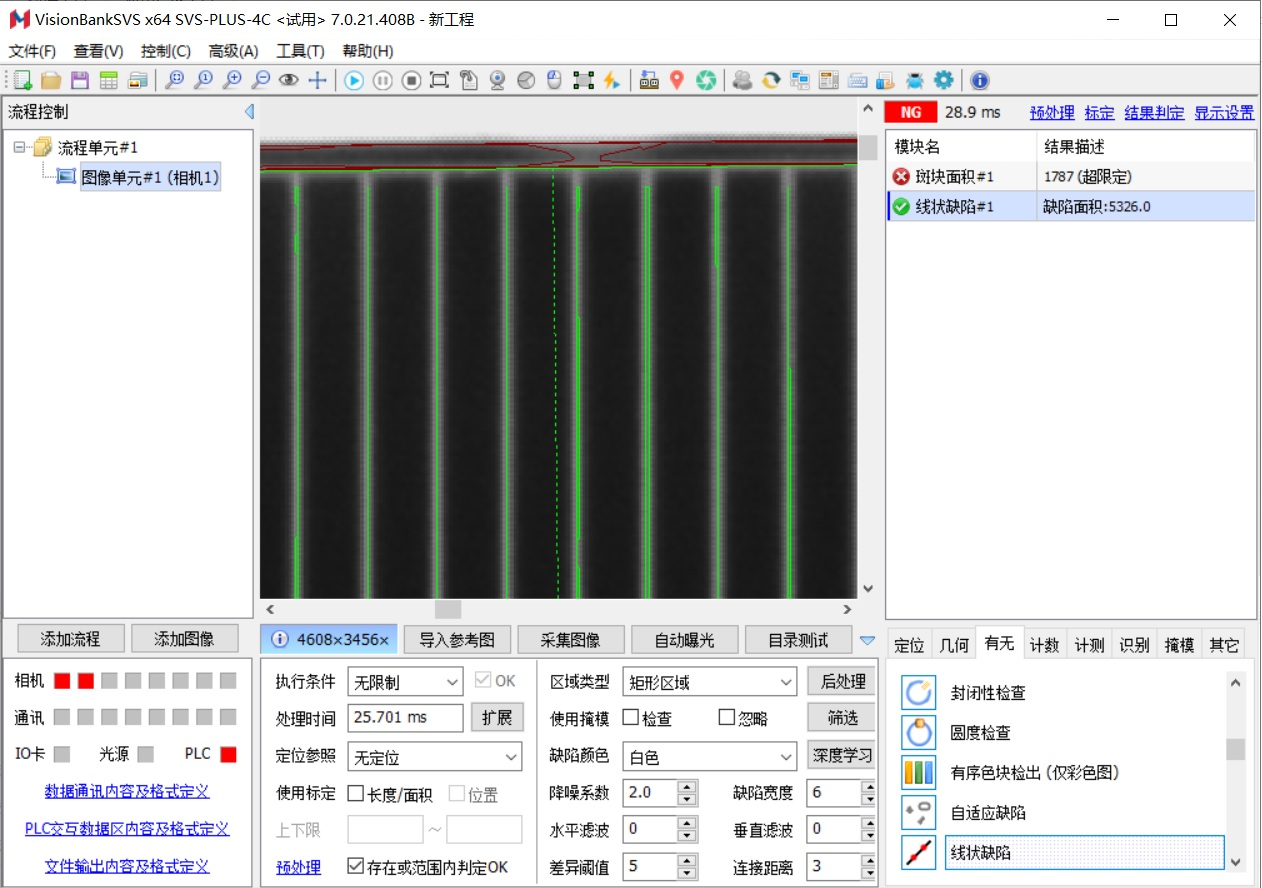Expand options with arrow beside 目录测试

(867, 640)
